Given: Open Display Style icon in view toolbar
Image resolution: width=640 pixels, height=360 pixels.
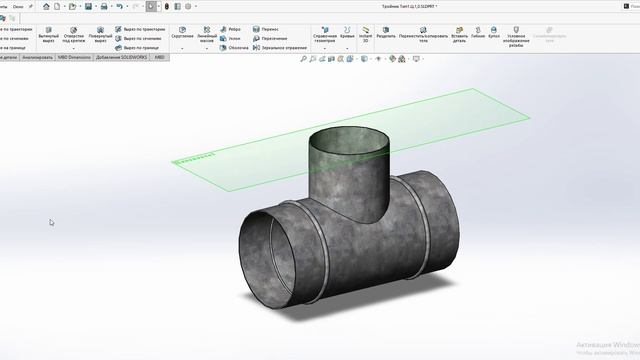Looking at the screenshot, I should (364, 59).
